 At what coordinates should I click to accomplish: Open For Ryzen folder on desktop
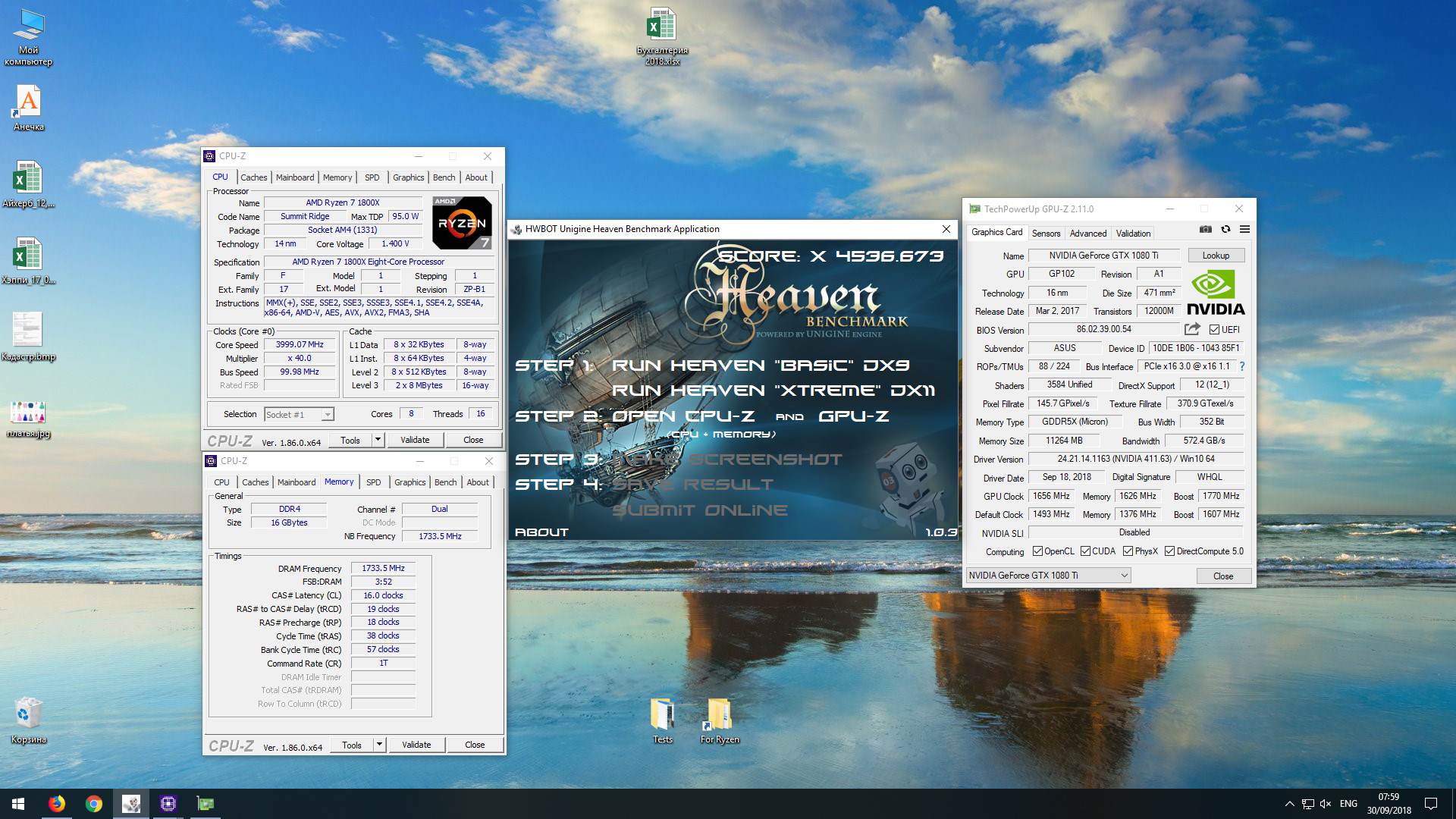(x=719, y=721)
